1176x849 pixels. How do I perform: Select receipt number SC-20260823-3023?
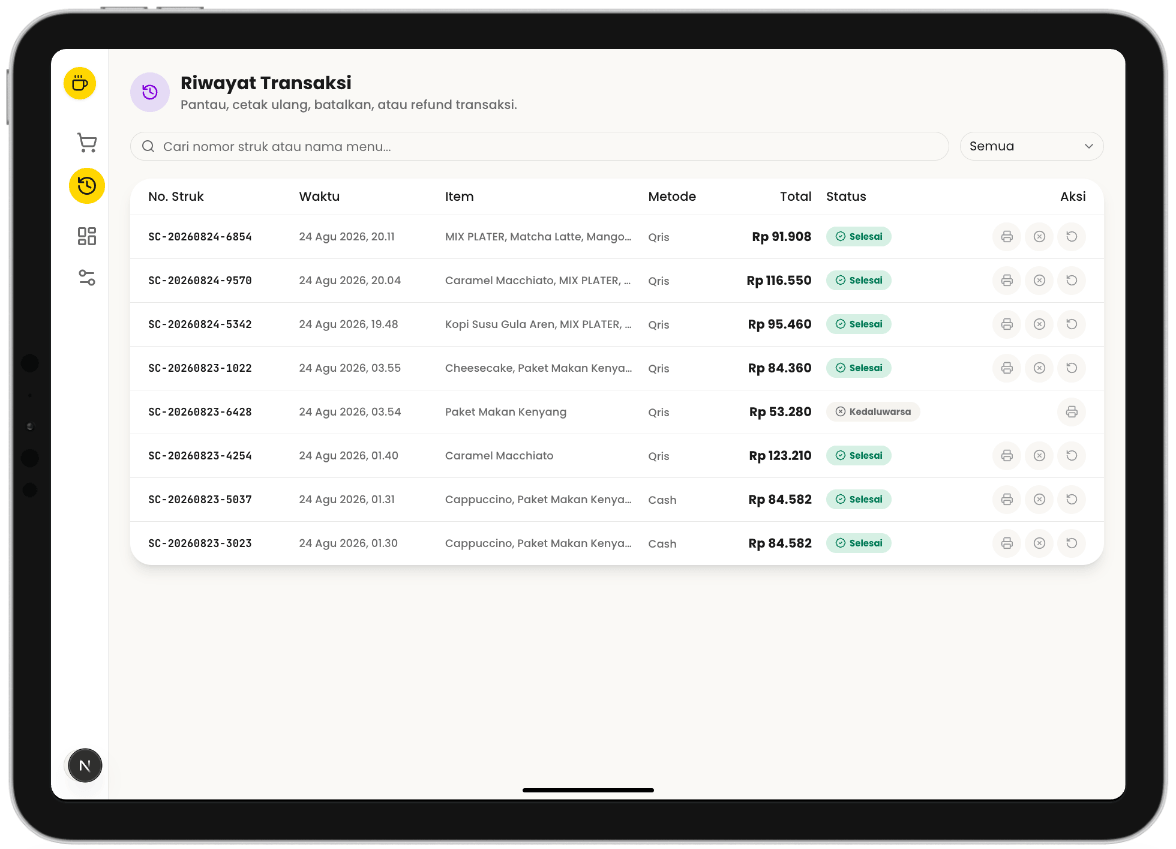tap(200, 543)
